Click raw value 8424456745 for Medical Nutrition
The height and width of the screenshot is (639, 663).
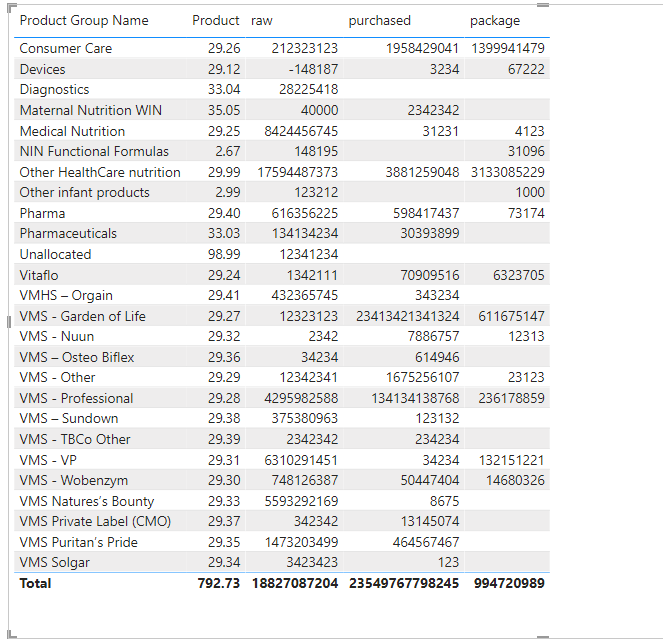pos(301,131)
